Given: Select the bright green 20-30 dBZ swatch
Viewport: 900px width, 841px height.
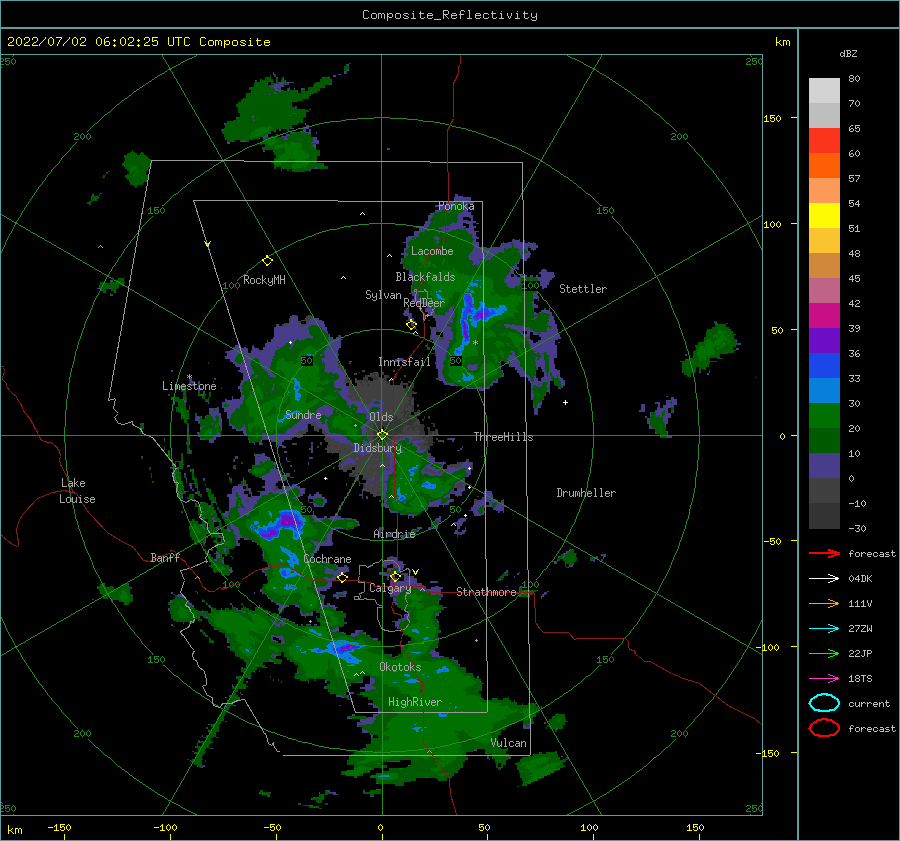Looking at the screenshot, I should (824, 415).
